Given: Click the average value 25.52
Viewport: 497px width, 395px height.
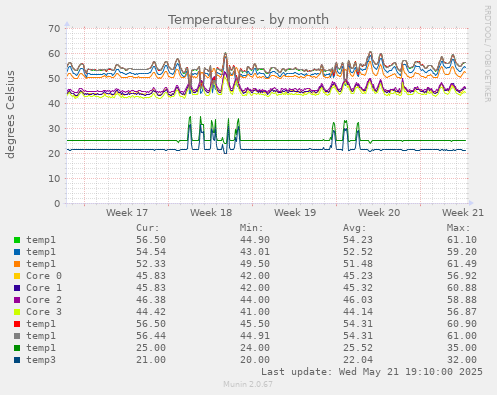Looking at the screenshot, I should (x=358, y=348).
